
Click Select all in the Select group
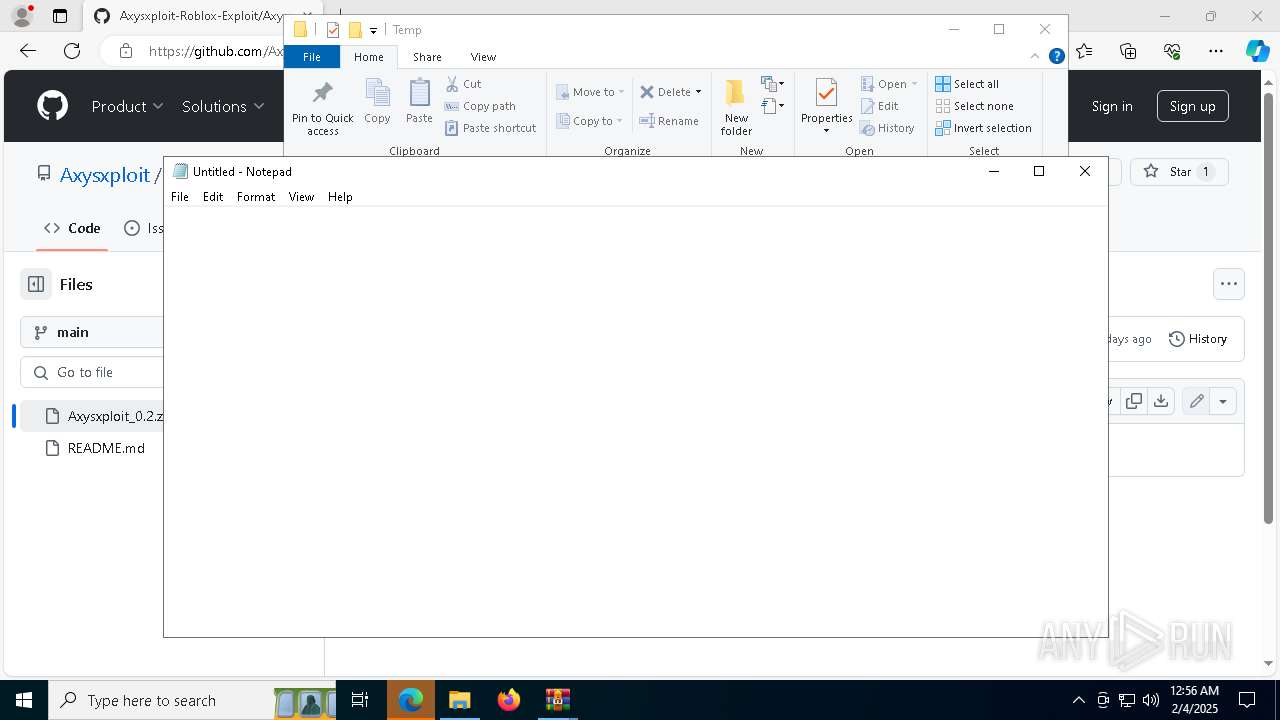pyautogui.click(x=967, y=84)
